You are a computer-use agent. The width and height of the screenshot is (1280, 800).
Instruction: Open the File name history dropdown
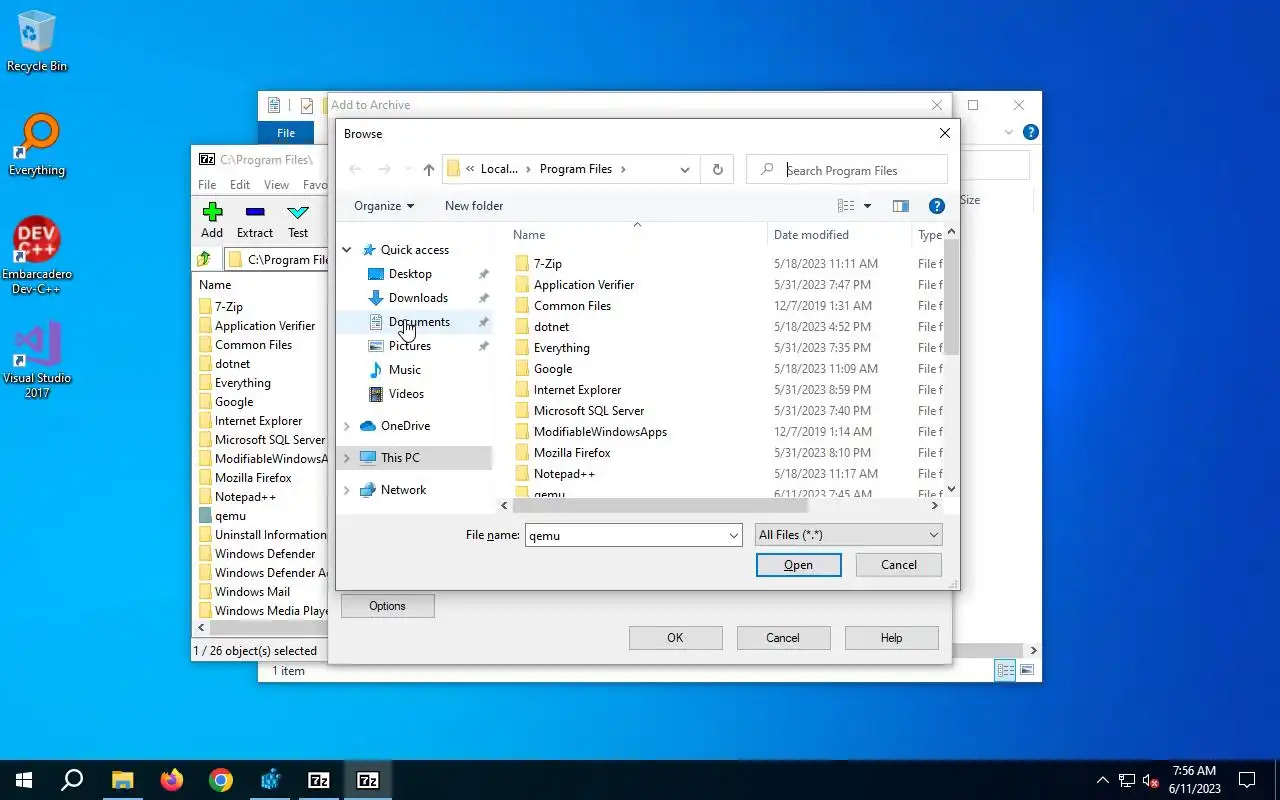(x=734, y=536)
